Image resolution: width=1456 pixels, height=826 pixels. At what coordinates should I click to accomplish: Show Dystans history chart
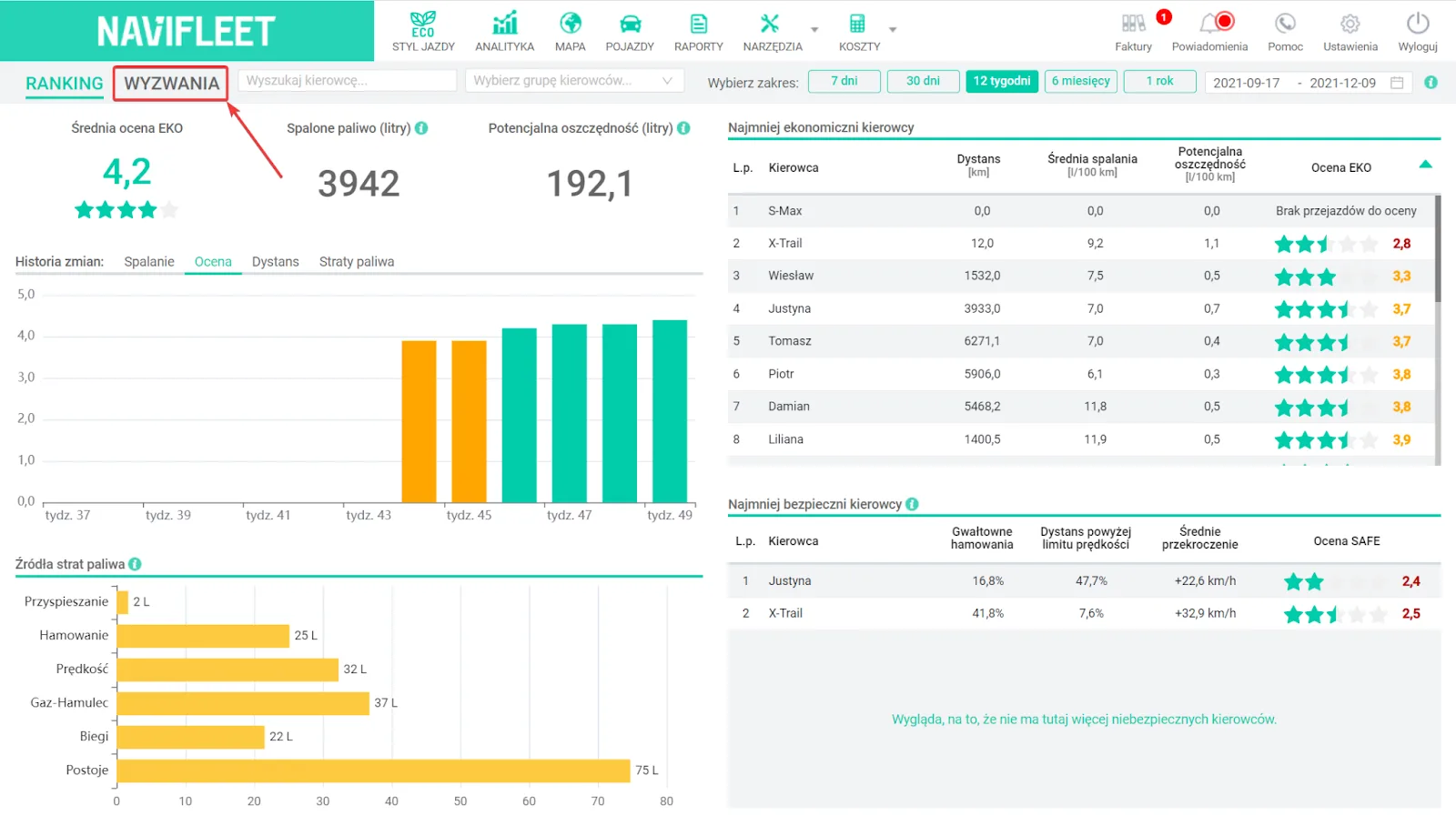(275, 262)
